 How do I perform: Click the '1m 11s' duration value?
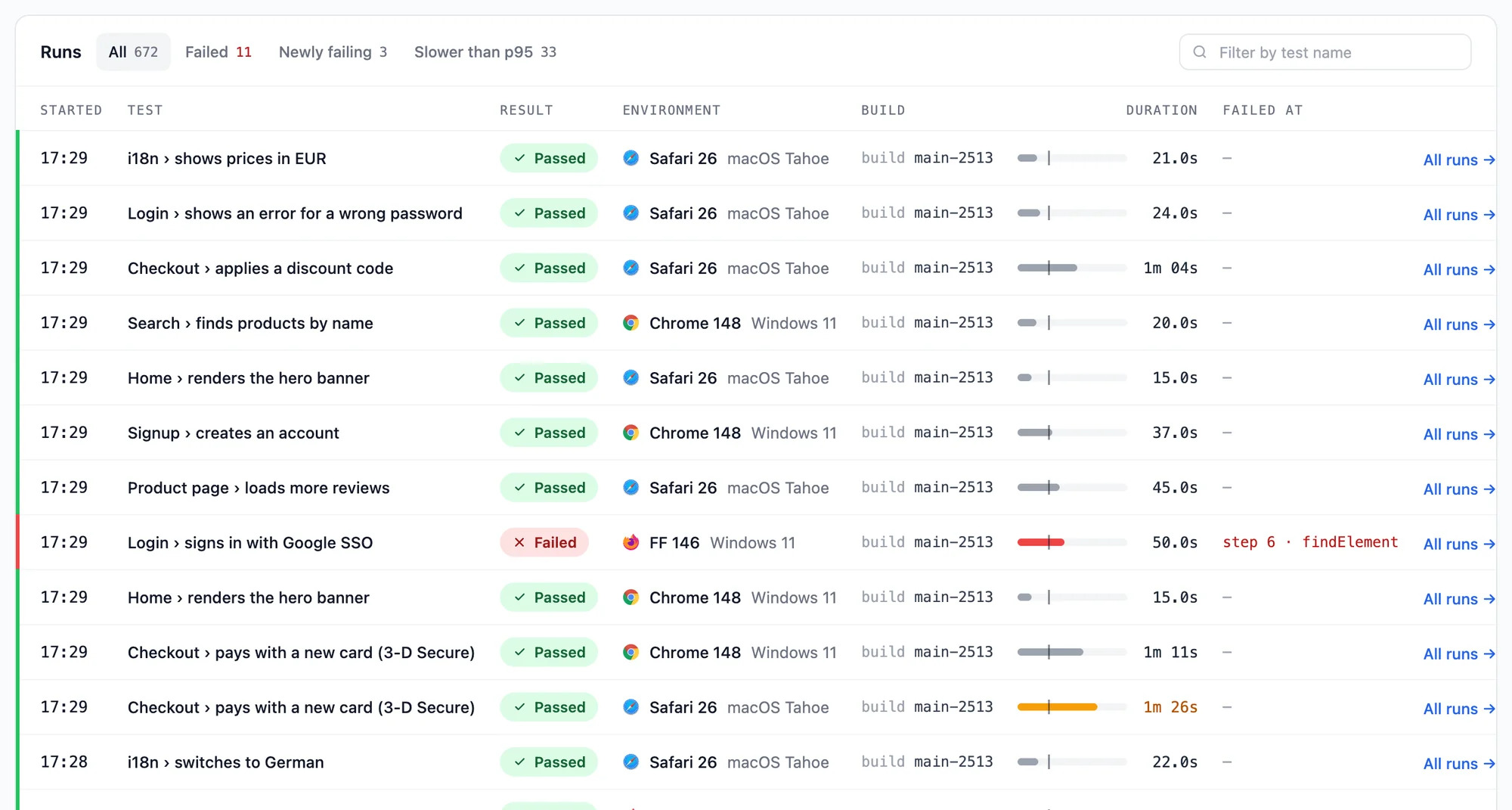click(1170, 652)
